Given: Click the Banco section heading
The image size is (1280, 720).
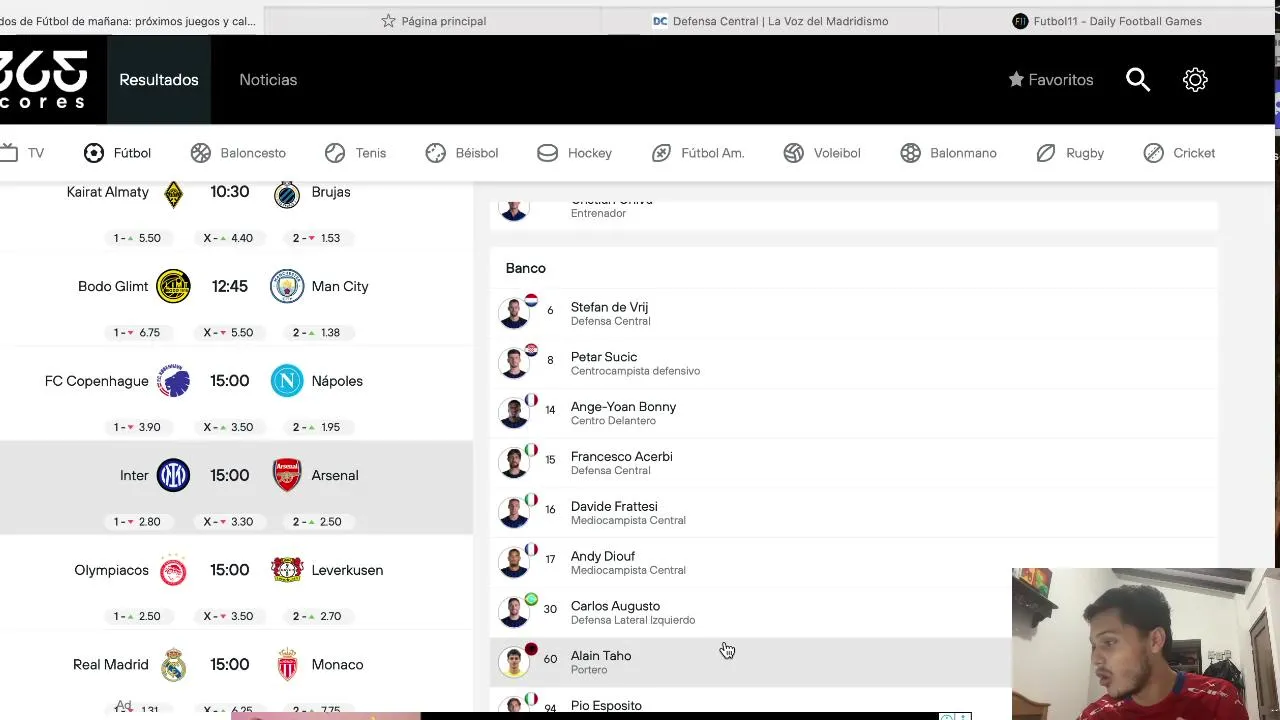Looking at the screenshot, I should 526,268.
